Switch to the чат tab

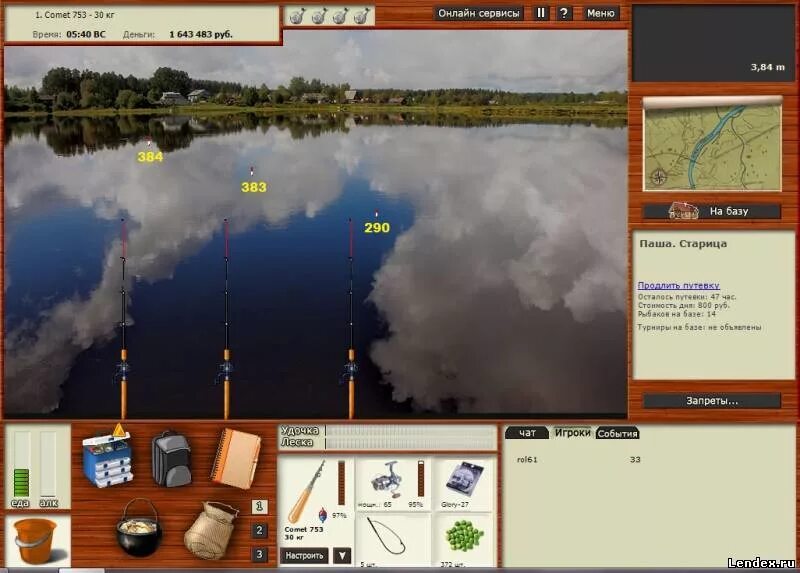pos(527,433)
